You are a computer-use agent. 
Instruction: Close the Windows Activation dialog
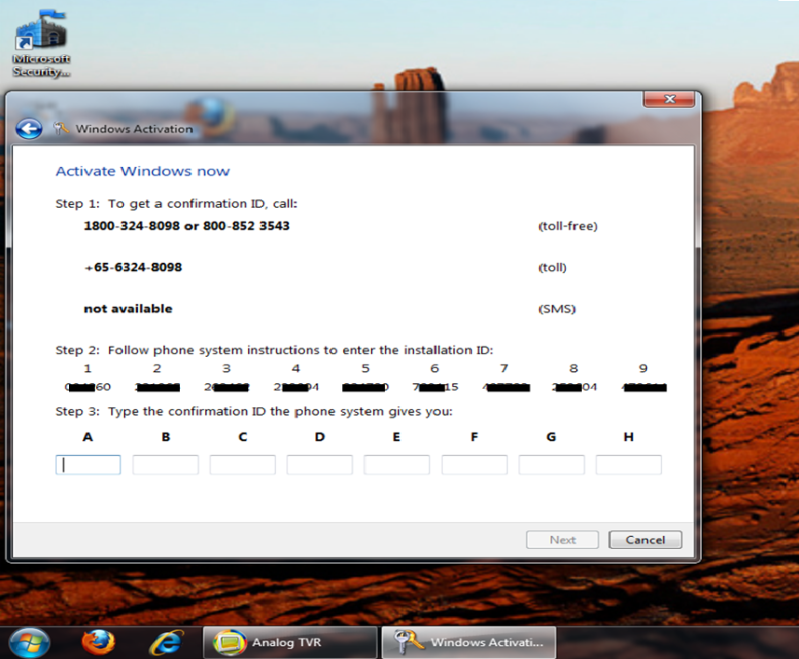pyautogui.click(x=669, y=99)
